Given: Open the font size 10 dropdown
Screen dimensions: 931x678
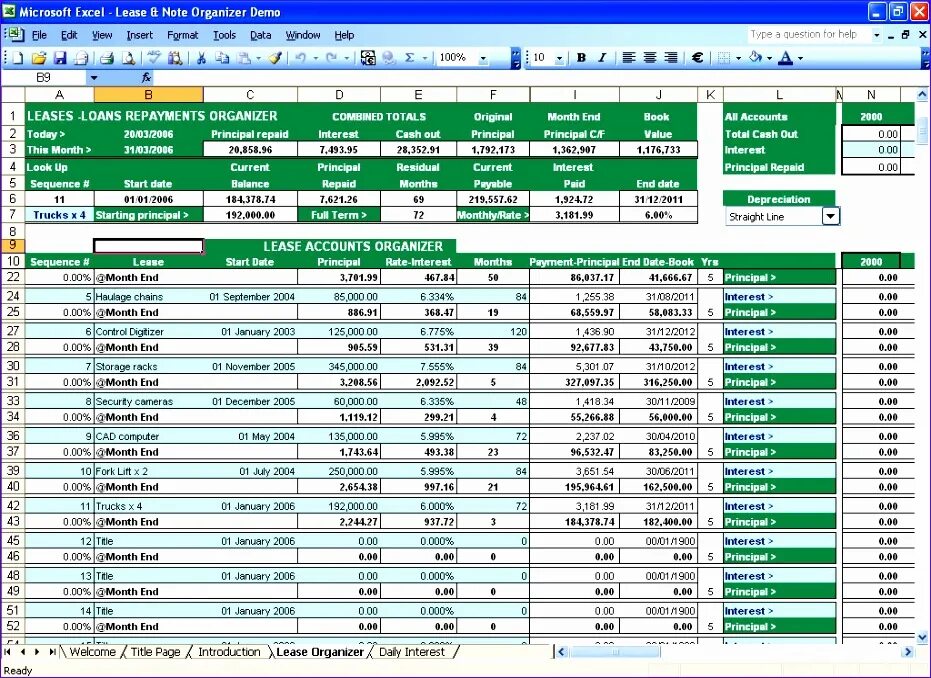Looking at the screenshot, I should pos(559,58).
